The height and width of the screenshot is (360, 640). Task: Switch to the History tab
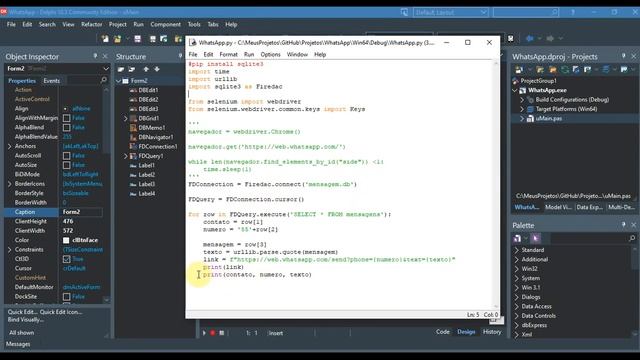click(x=492, y=332)
